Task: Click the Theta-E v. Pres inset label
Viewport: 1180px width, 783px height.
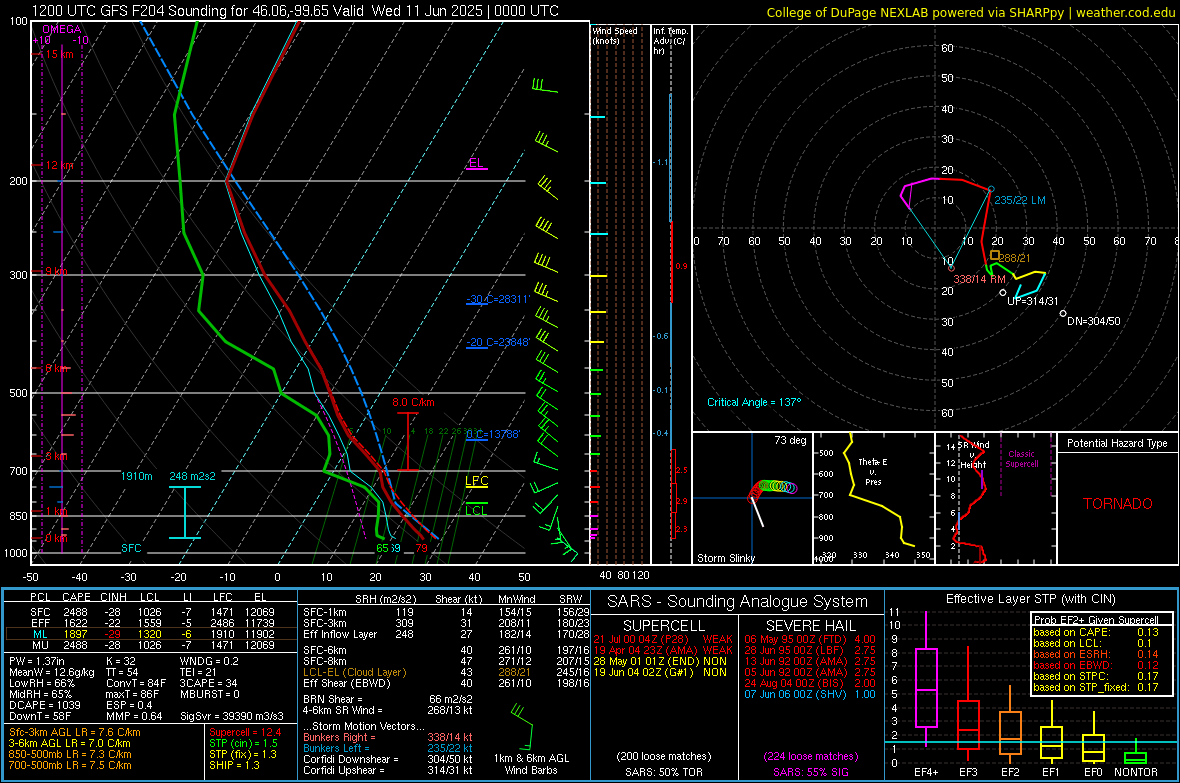Action: 873,471
